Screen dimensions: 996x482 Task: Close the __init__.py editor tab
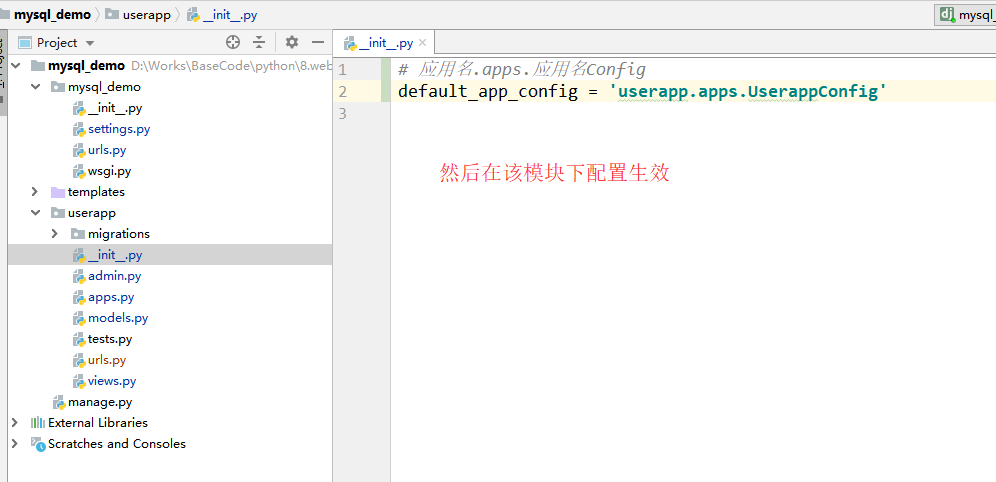coord(422,43)
